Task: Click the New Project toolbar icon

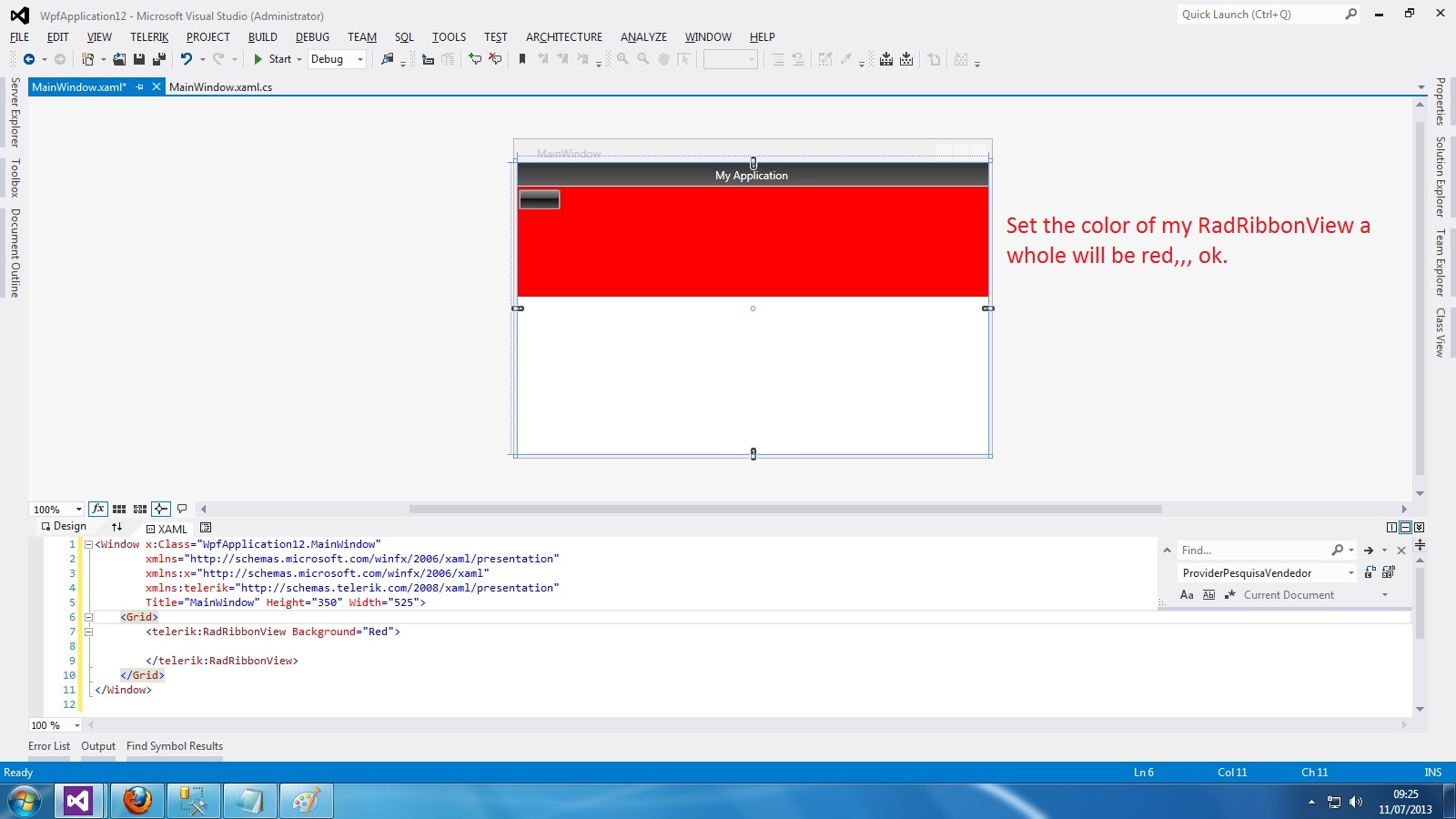Action: [88, 59]
